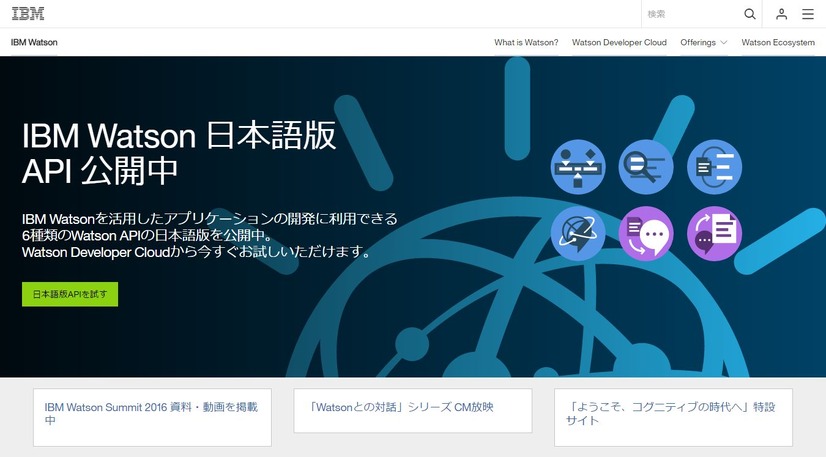Open Watson Developer Cloud menu item
826x457 pixels.
620,42
